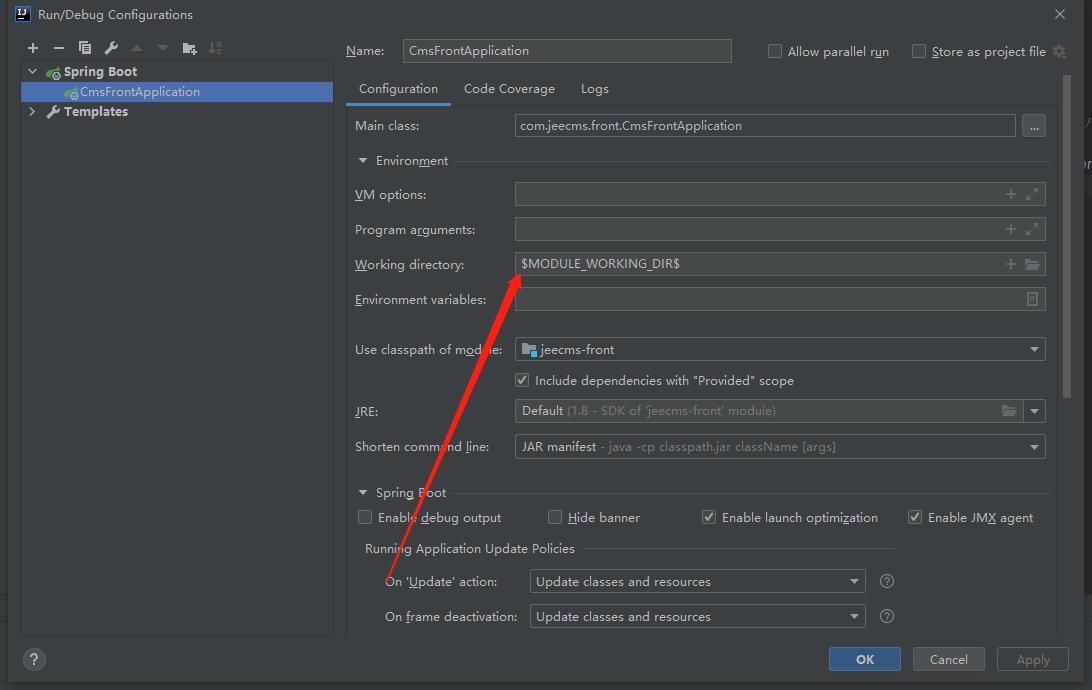Click the Copy Configuration icon
Screen dimensions: 1092x690
pos(85,48)
